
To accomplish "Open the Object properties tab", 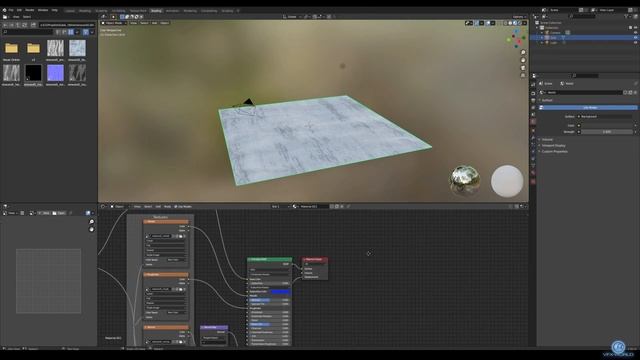I will [x=533, y=131].
